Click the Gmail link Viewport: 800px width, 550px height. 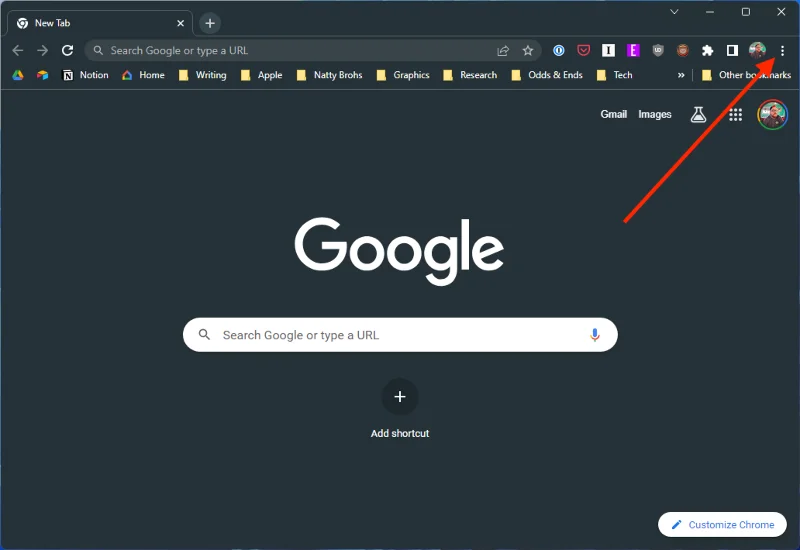point(613,114)
